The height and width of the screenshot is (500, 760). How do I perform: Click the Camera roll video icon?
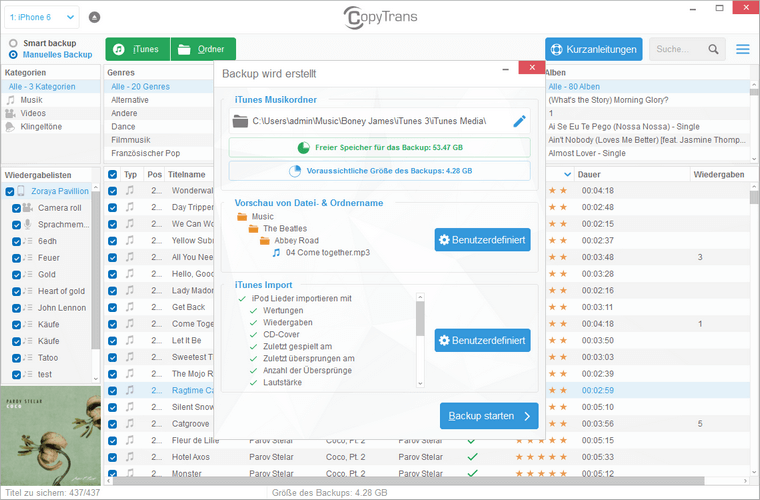(28, 208)
